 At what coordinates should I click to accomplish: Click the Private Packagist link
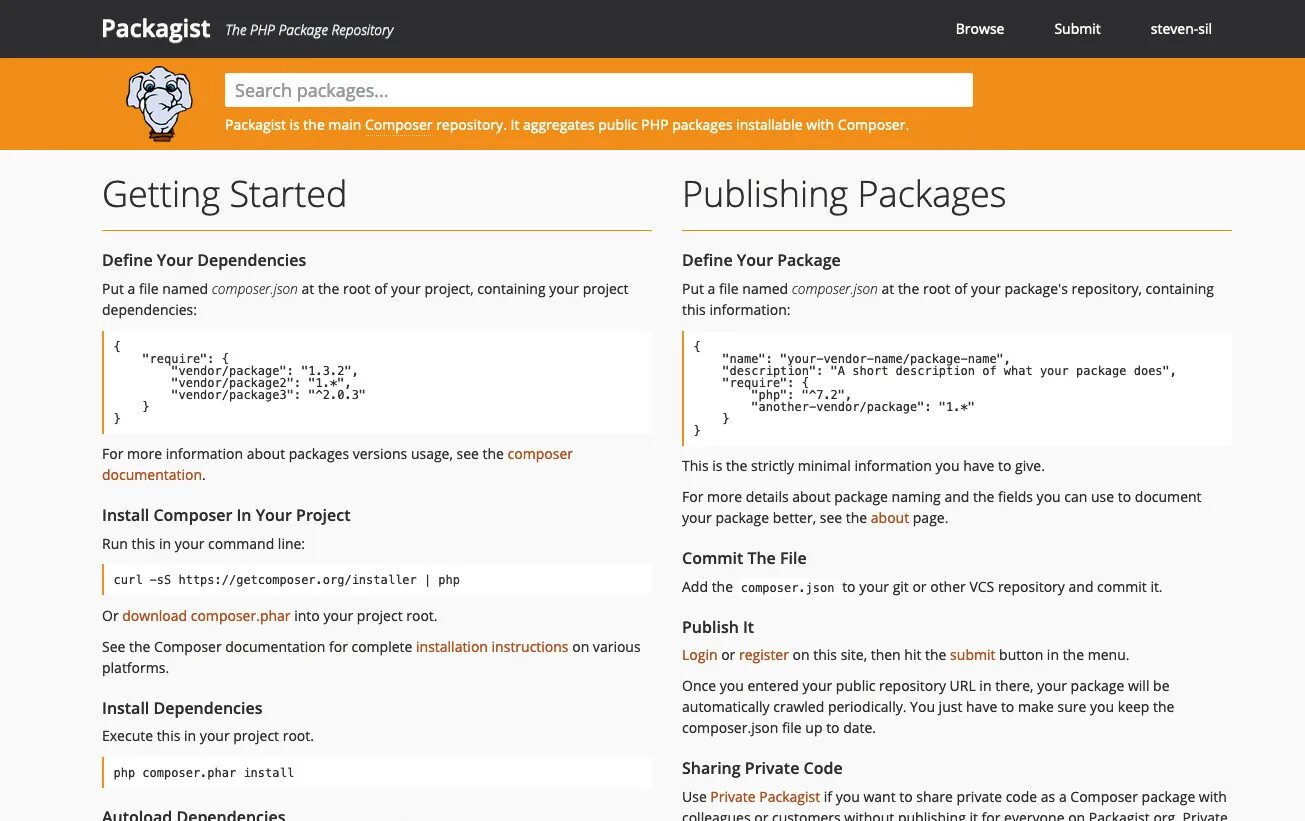765,796
